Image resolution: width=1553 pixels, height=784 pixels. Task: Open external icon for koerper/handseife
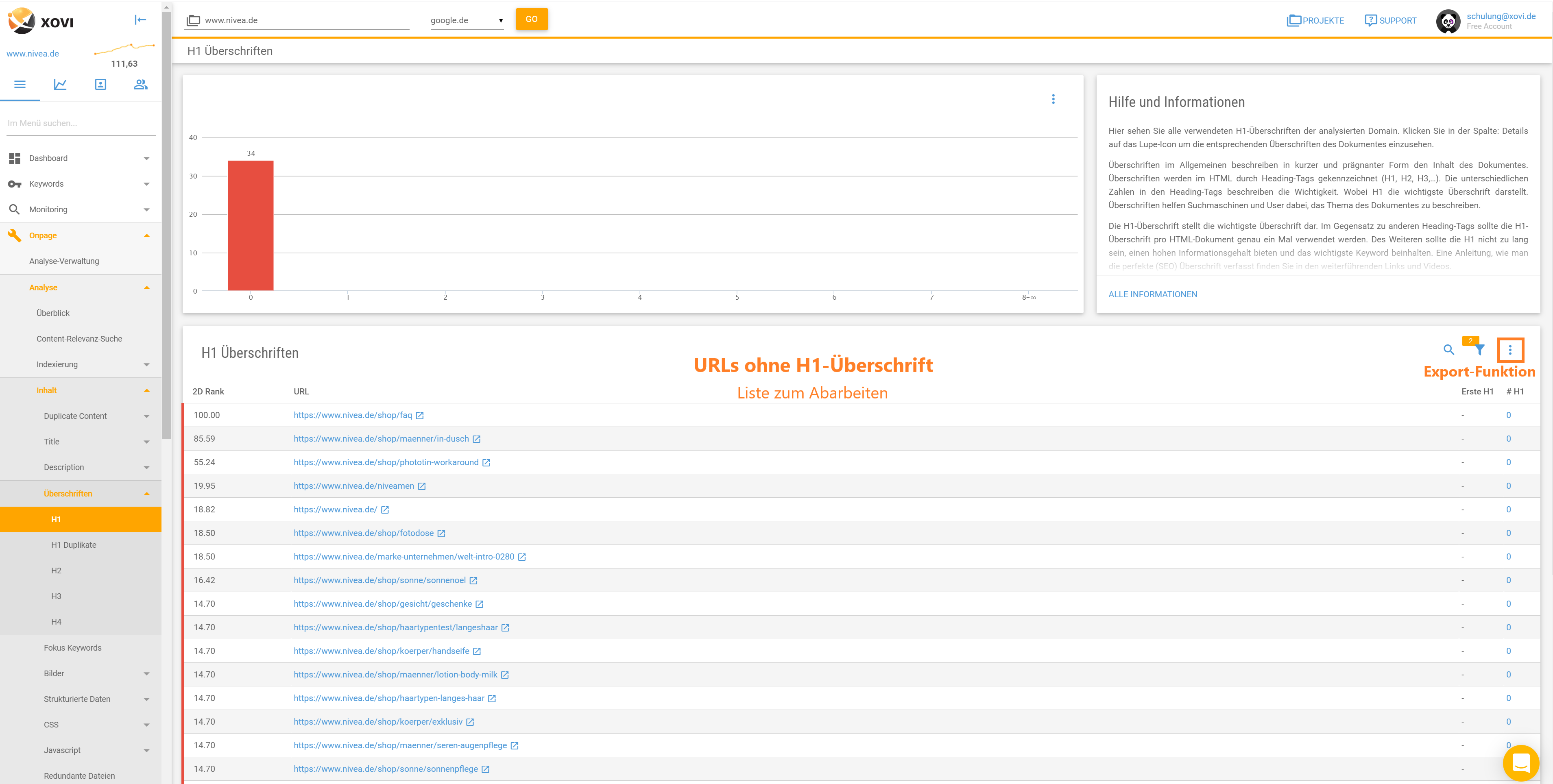477,651
